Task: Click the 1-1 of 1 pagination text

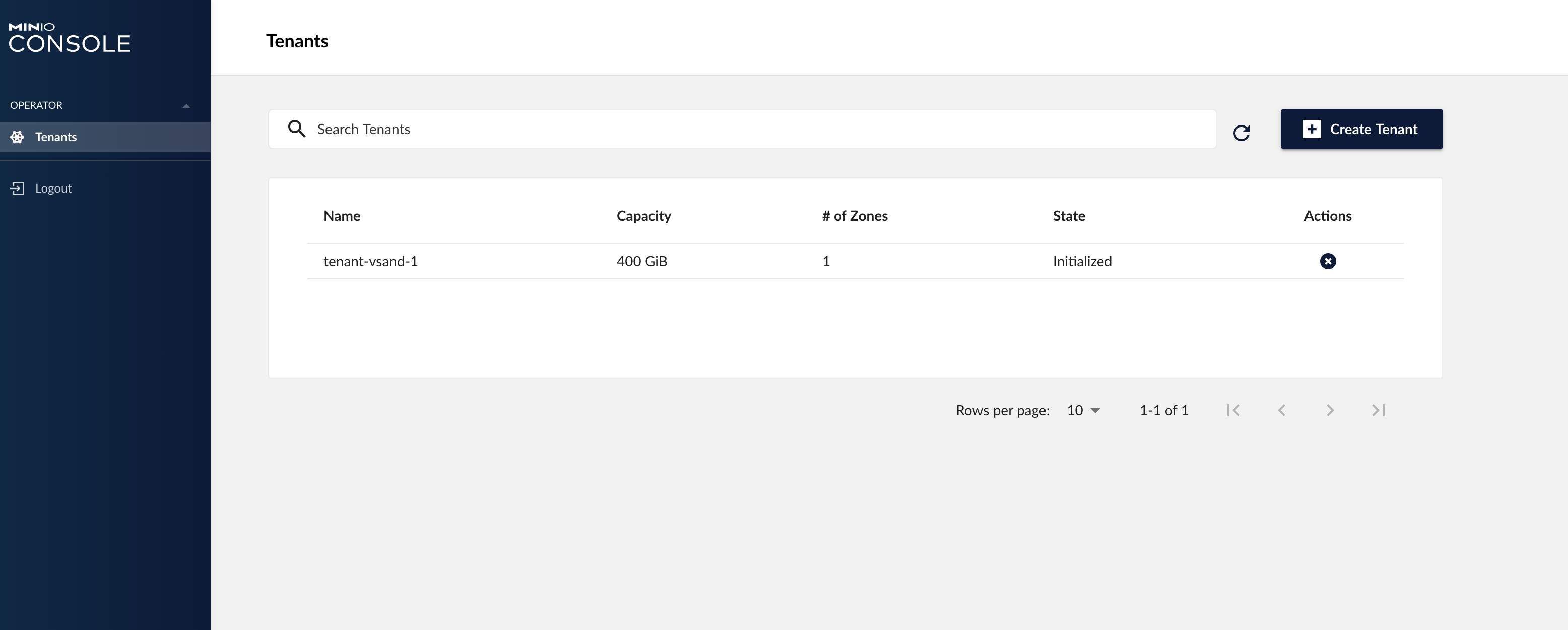Action: pyautogui.click(x=1163, y=410)
